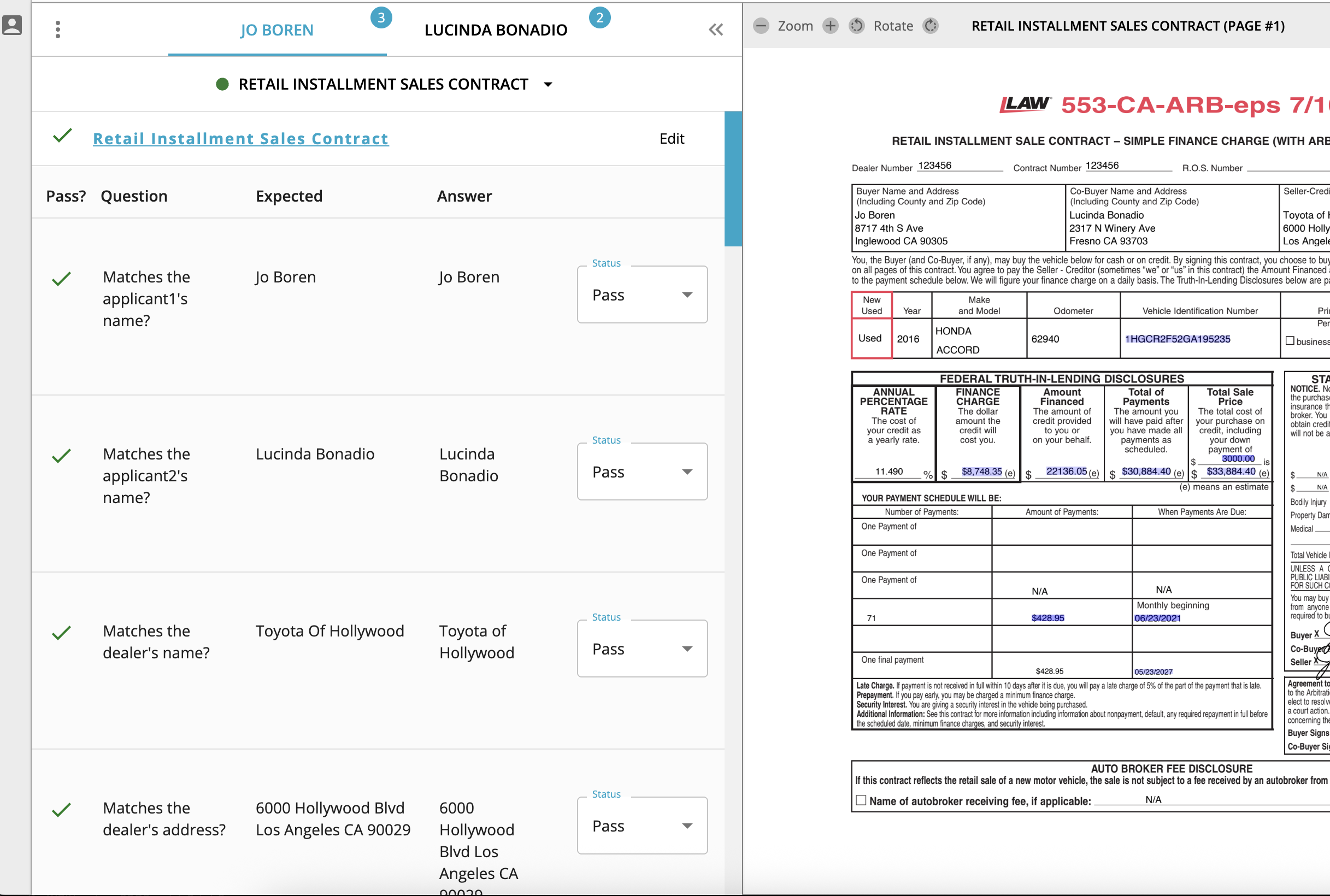Click the 'Rotate' label in the viewer toolbar
The image size is (1330, 896).
click(x=893, y=26)
